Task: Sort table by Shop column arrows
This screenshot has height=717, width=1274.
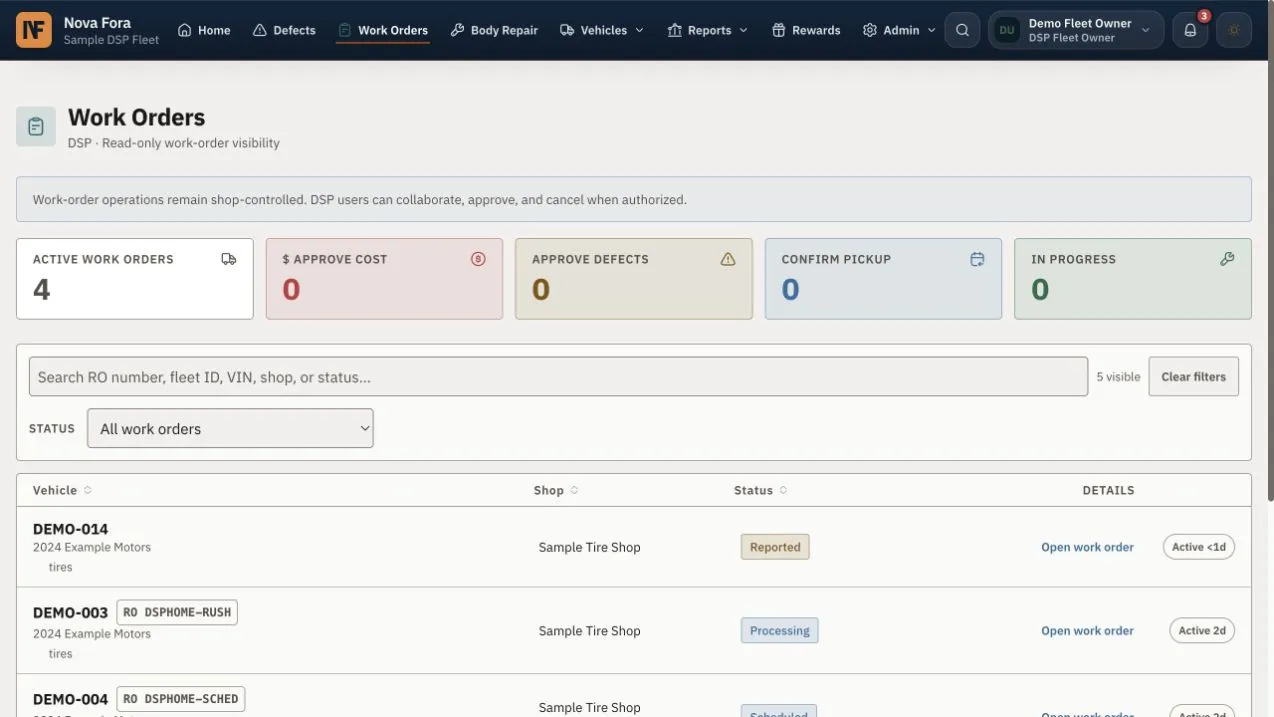Action: point(574,490)
